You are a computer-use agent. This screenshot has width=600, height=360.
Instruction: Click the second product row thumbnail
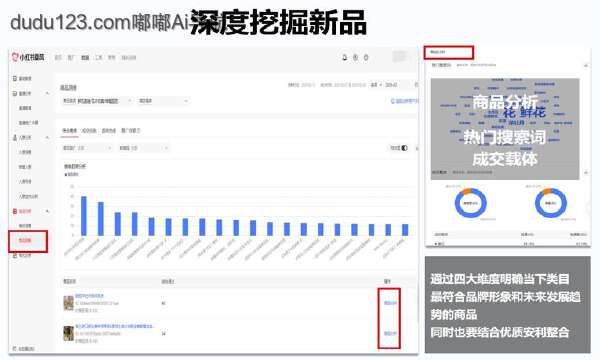click(x=68, y=333)
